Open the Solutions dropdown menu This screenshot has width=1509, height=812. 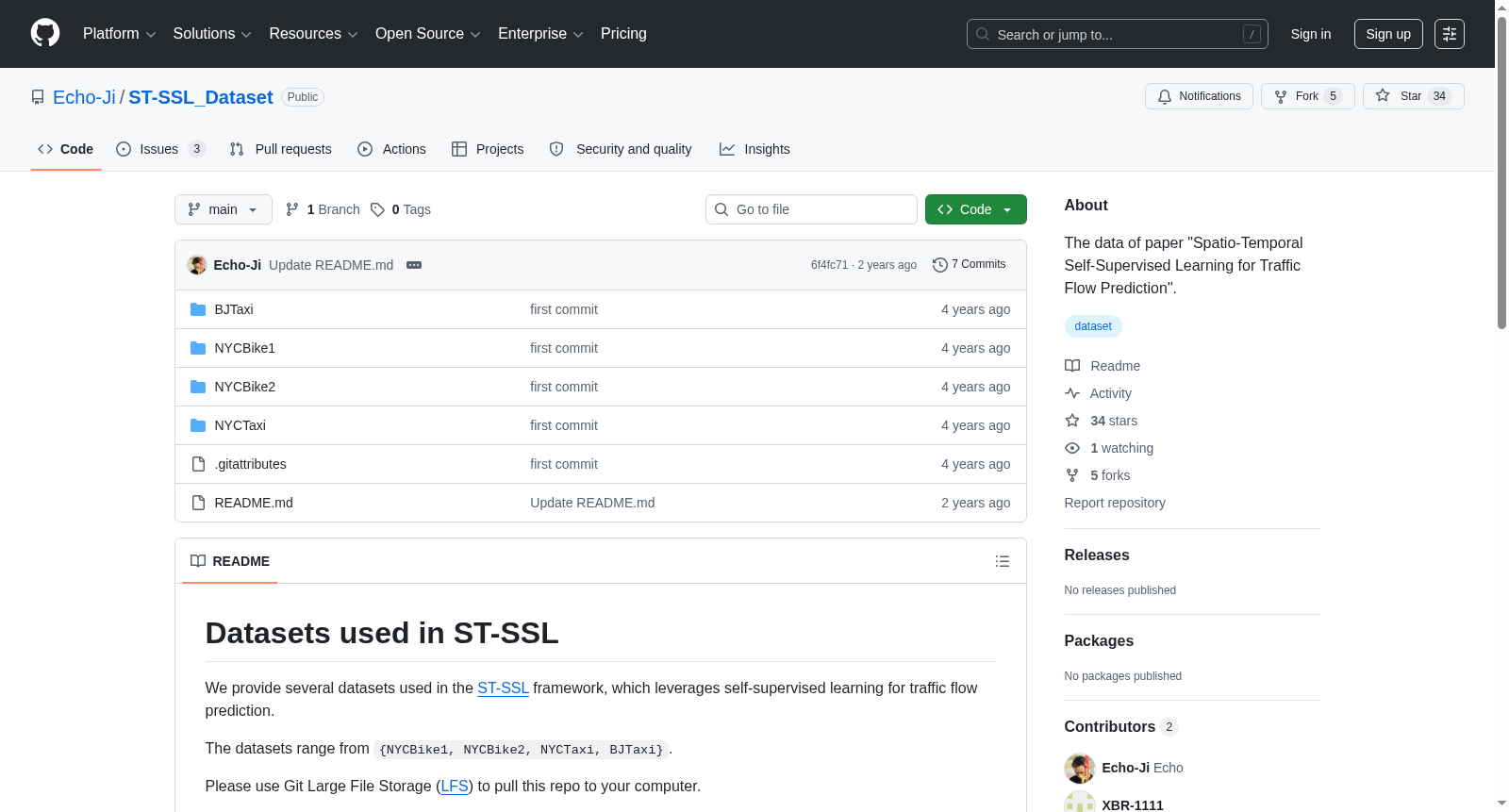coord(212,34)
